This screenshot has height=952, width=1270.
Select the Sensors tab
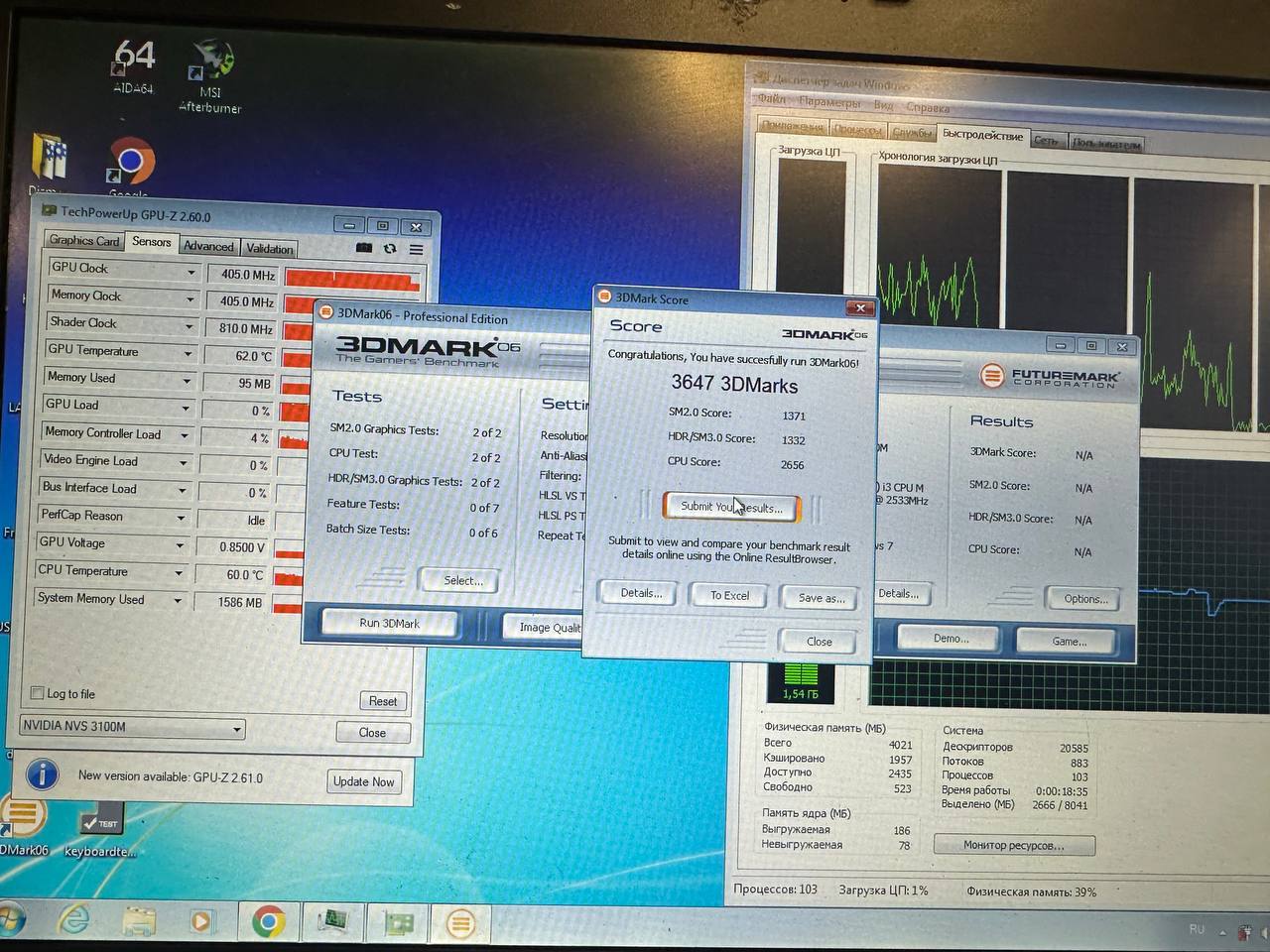152,241
